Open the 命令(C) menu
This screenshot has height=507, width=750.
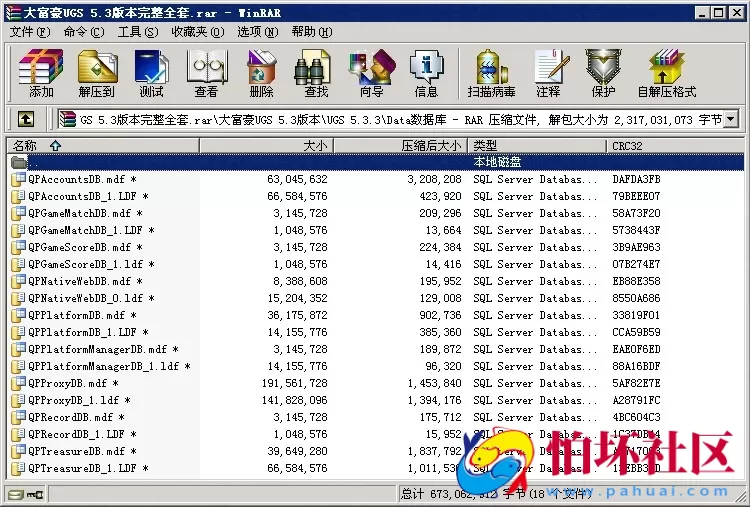coord(84,32)
